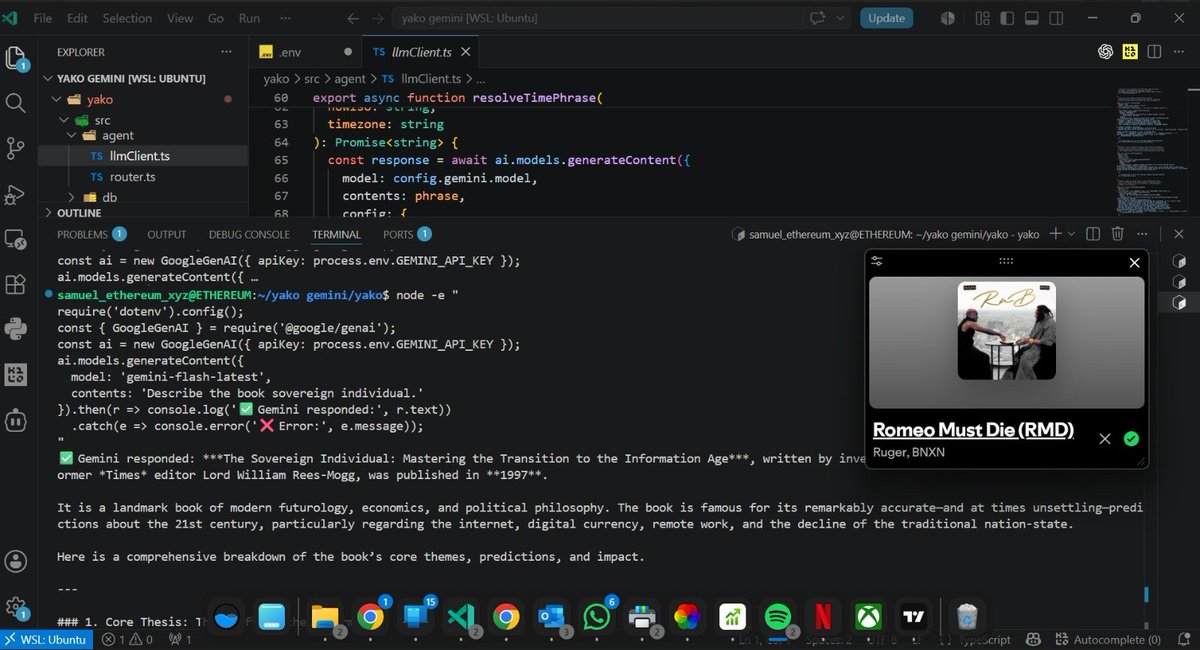Open the chat icon in title bar
Screen dimensions: 1200x650
pos(818,18)
